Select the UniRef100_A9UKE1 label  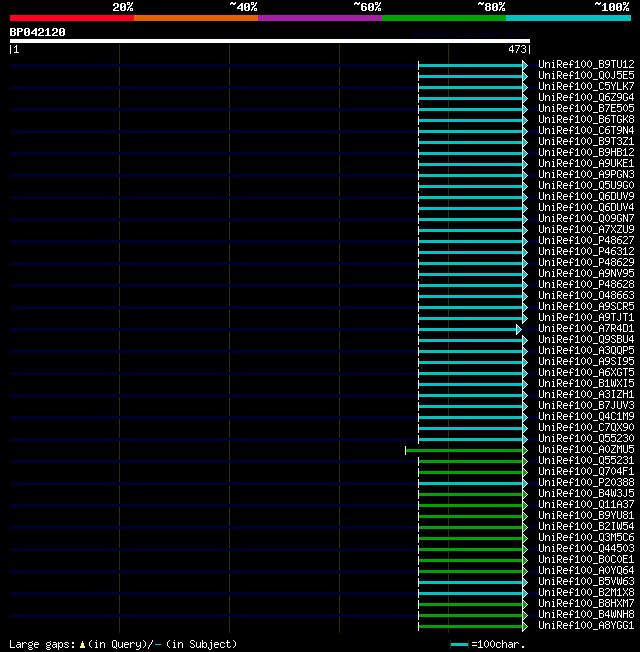(586, 163)
